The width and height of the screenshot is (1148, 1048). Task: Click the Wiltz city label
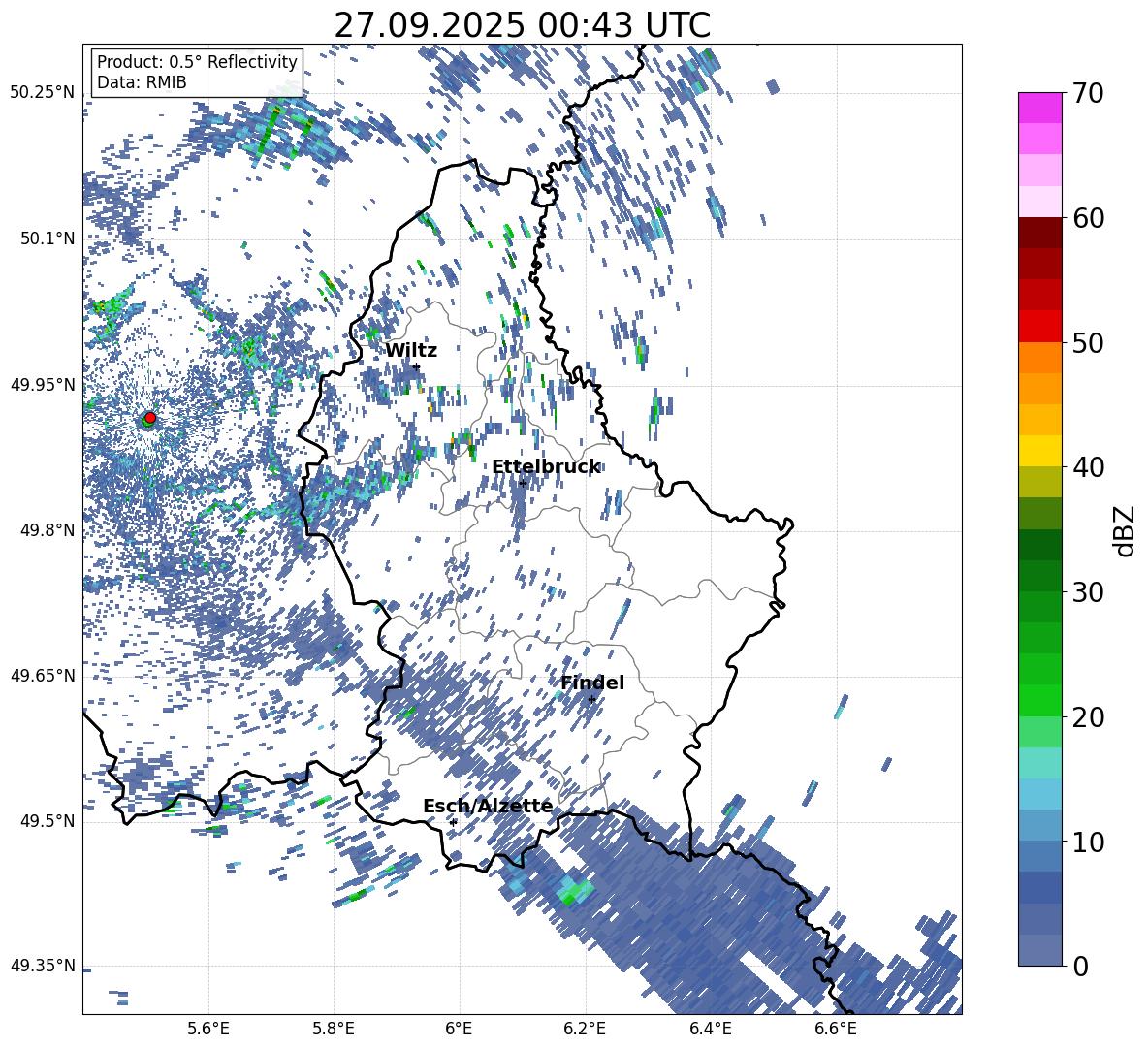411,351
